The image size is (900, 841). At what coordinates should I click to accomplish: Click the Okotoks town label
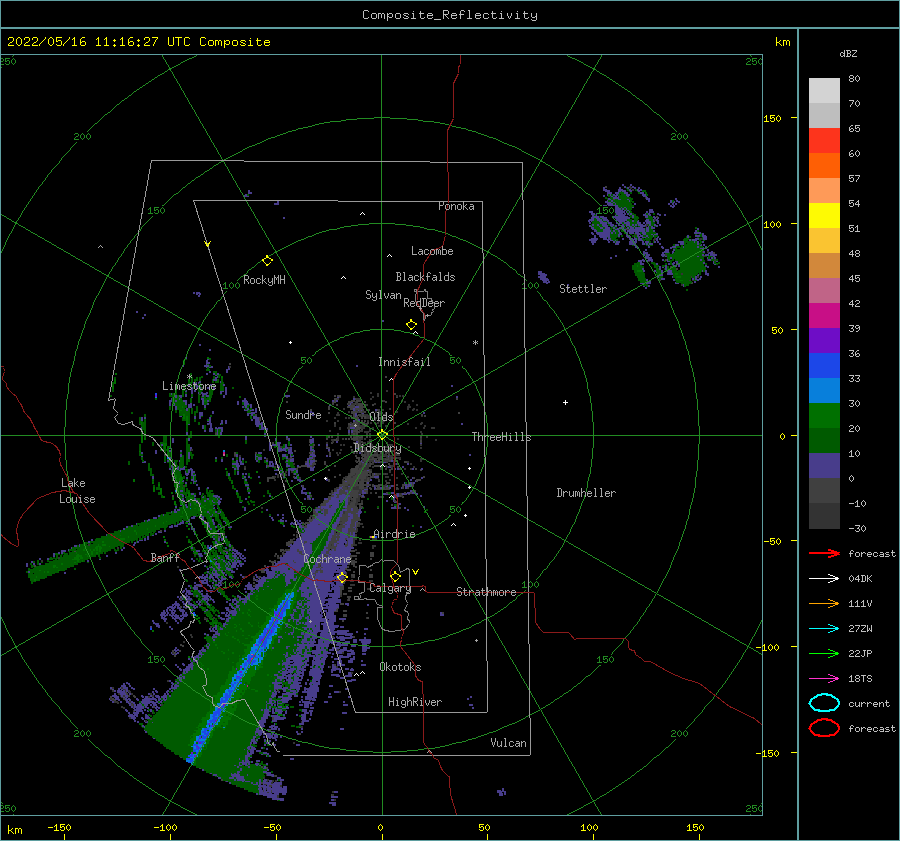pyautogui.click(x=400, y=667)
